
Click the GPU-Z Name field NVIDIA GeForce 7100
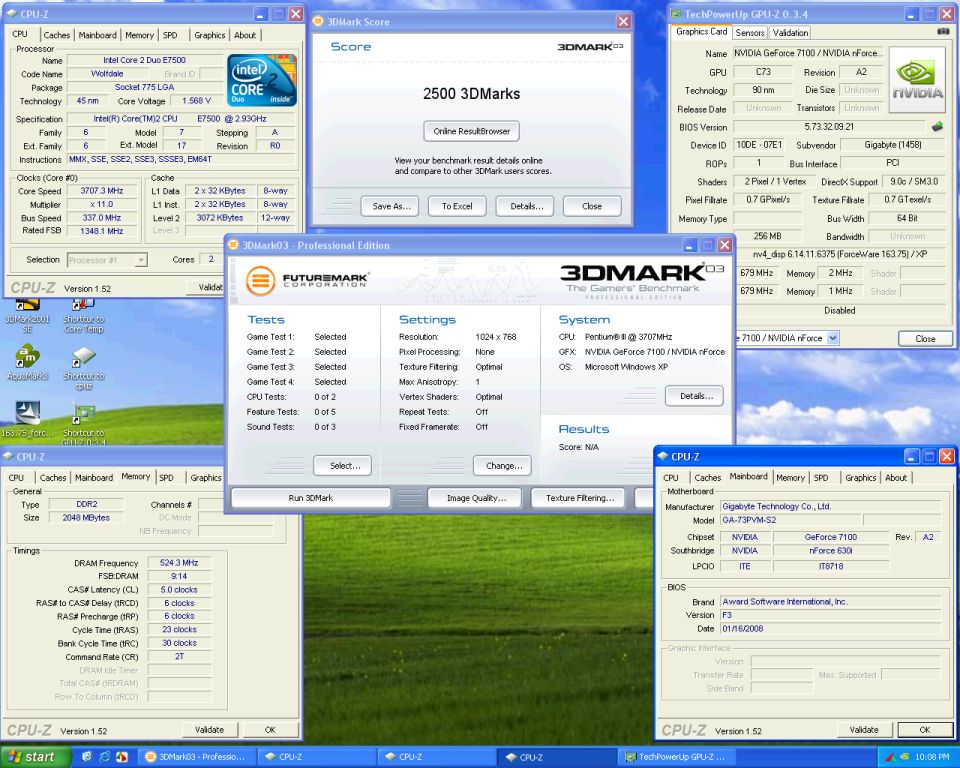808,53
